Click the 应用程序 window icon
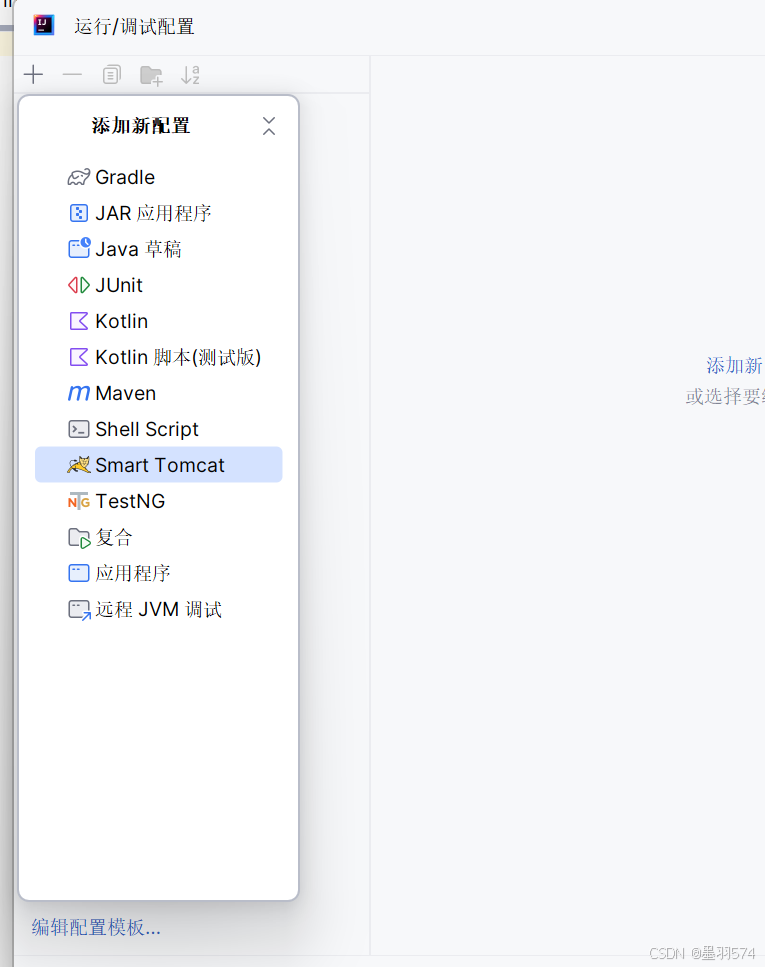The image size is (765, 967). pos(78,574)
